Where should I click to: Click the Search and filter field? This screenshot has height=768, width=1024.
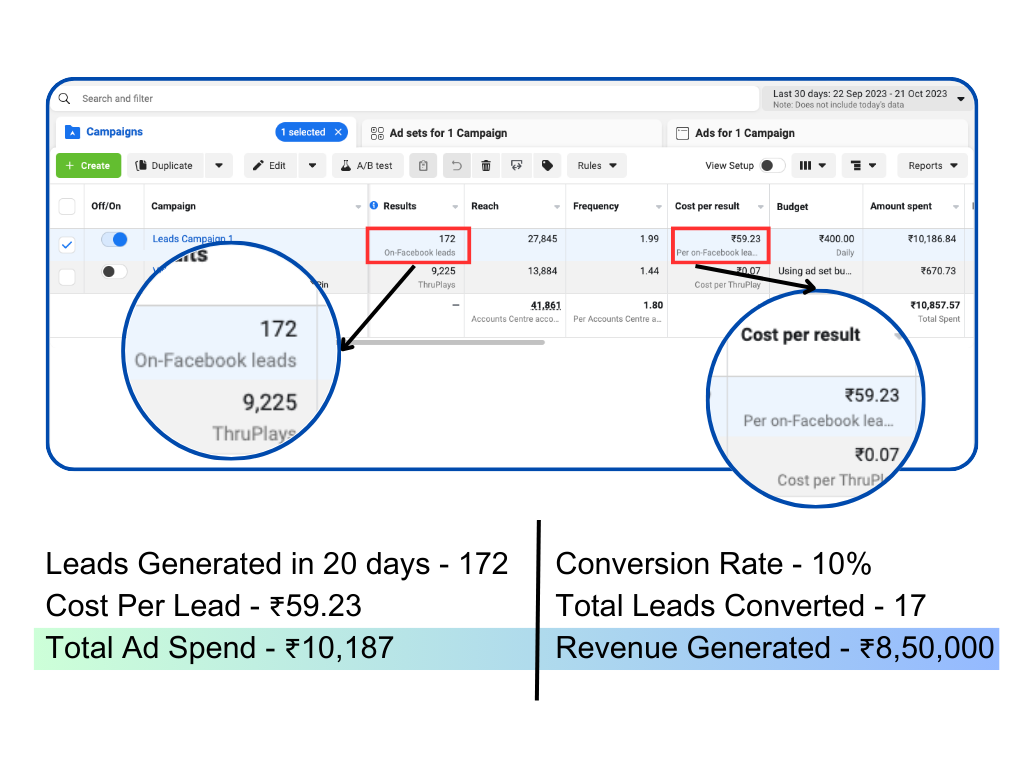tap(400, 98)
